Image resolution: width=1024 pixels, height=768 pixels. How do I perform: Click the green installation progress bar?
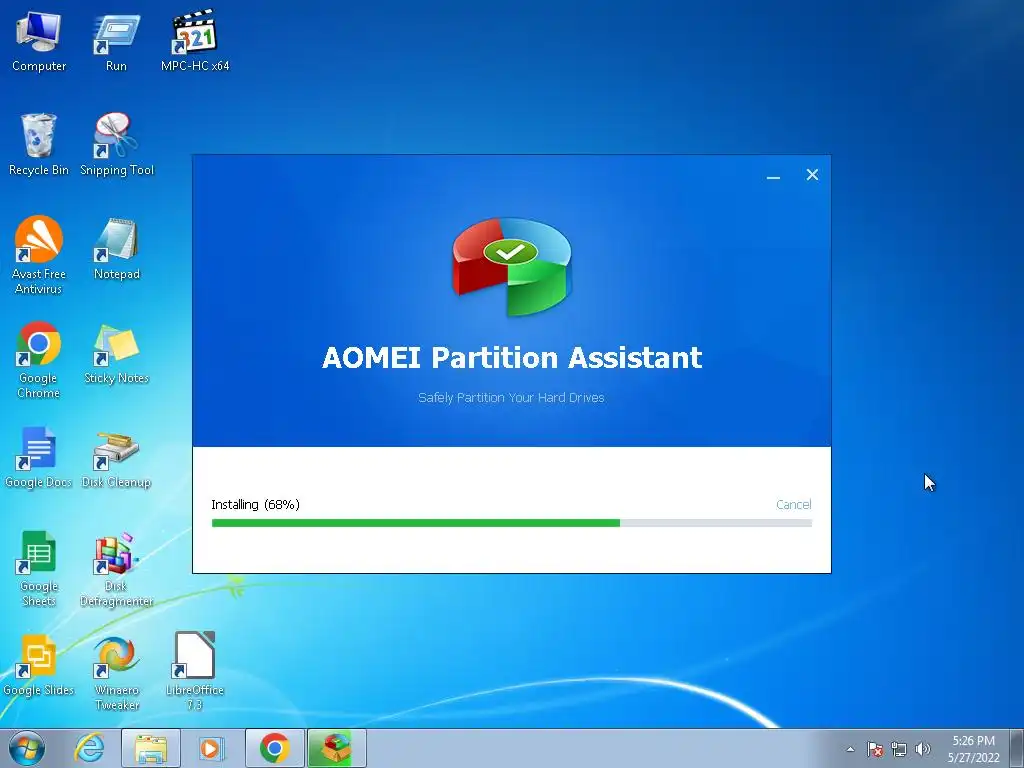(511, 523)
